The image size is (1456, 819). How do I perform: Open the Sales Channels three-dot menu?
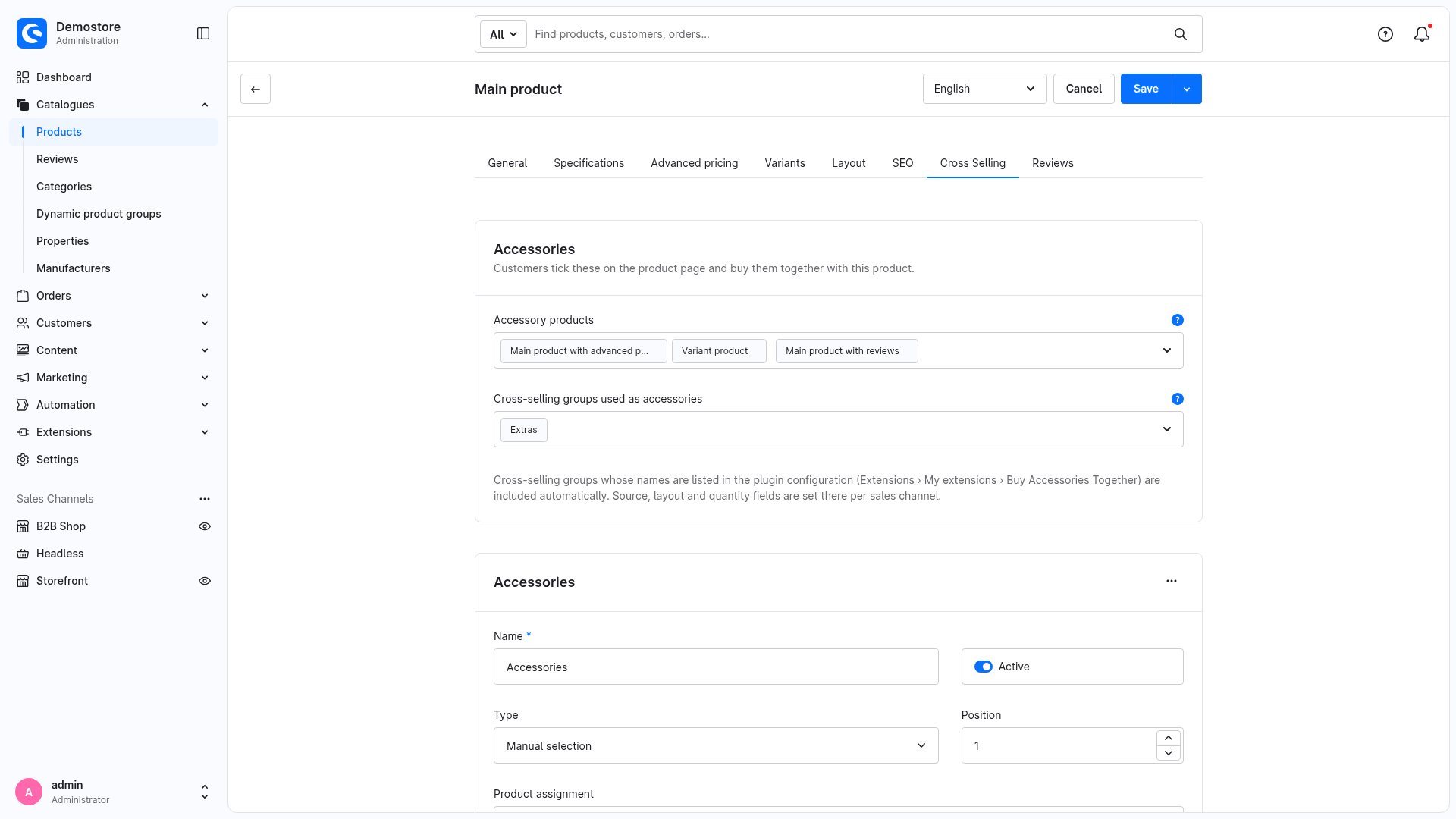point(205,499)
